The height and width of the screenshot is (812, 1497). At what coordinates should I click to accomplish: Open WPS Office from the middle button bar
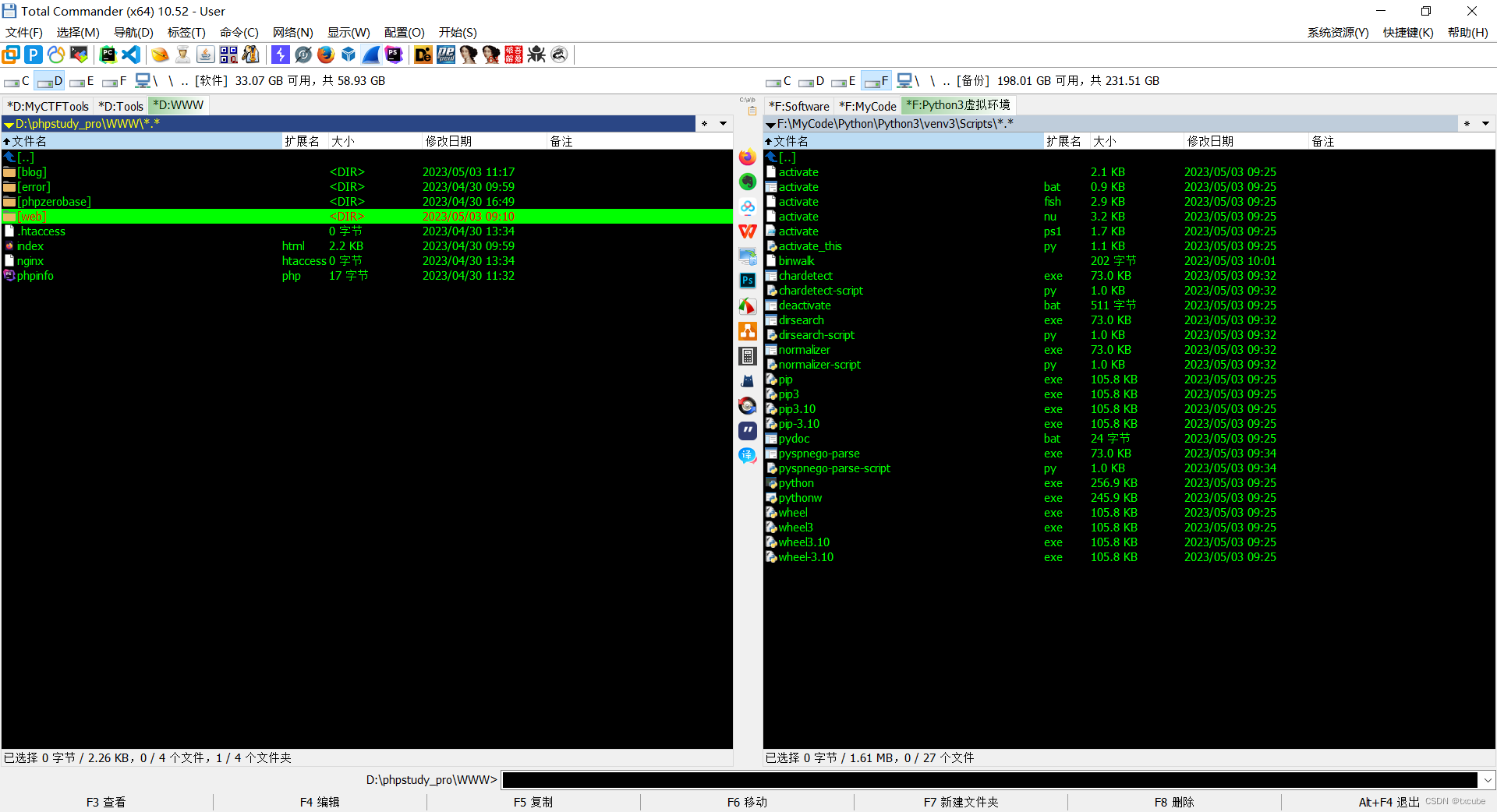point(747,231)
